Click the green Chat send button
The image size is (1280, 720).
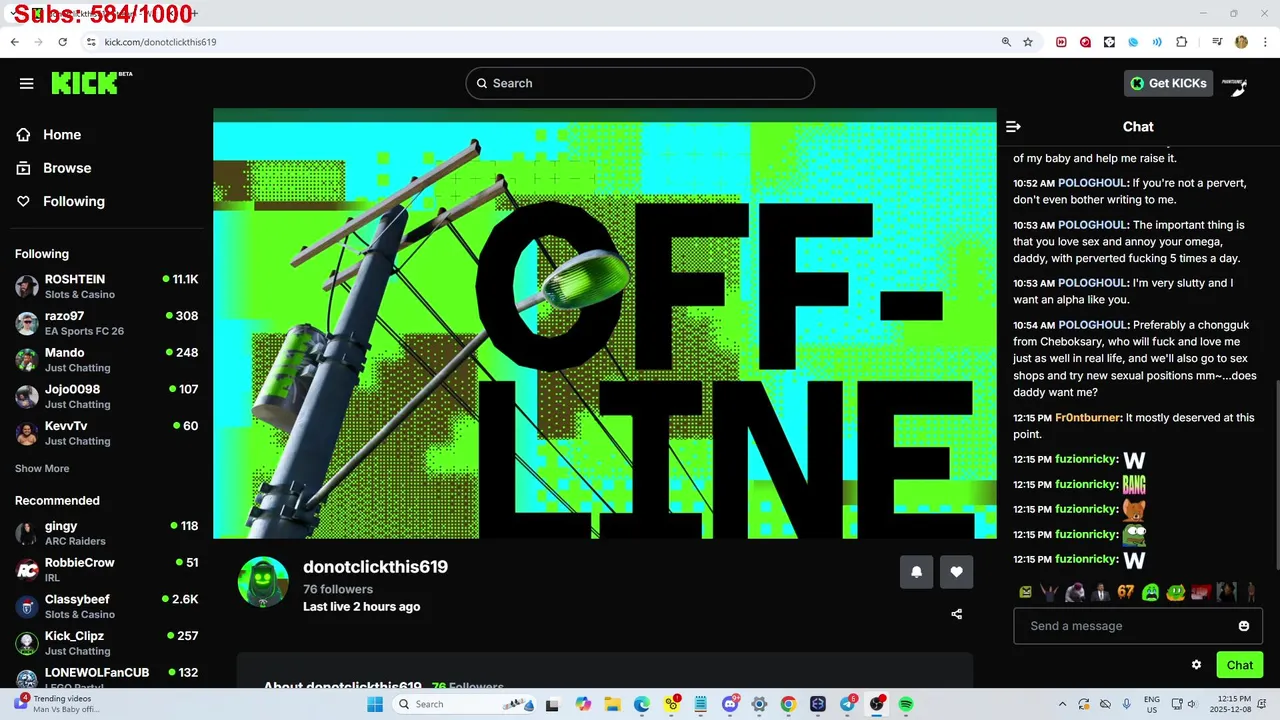[x=1240, y=665]
